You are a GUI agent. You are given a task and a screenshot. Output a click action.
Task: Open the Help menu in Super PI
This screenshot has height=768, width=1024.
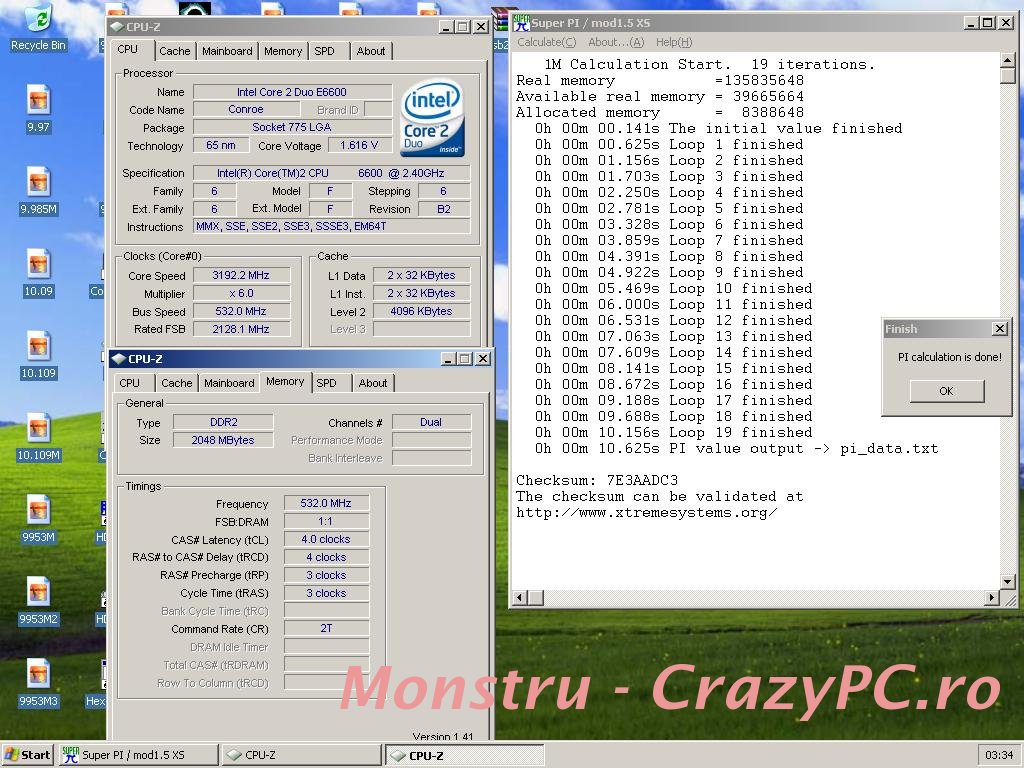[x=674, y=42]
